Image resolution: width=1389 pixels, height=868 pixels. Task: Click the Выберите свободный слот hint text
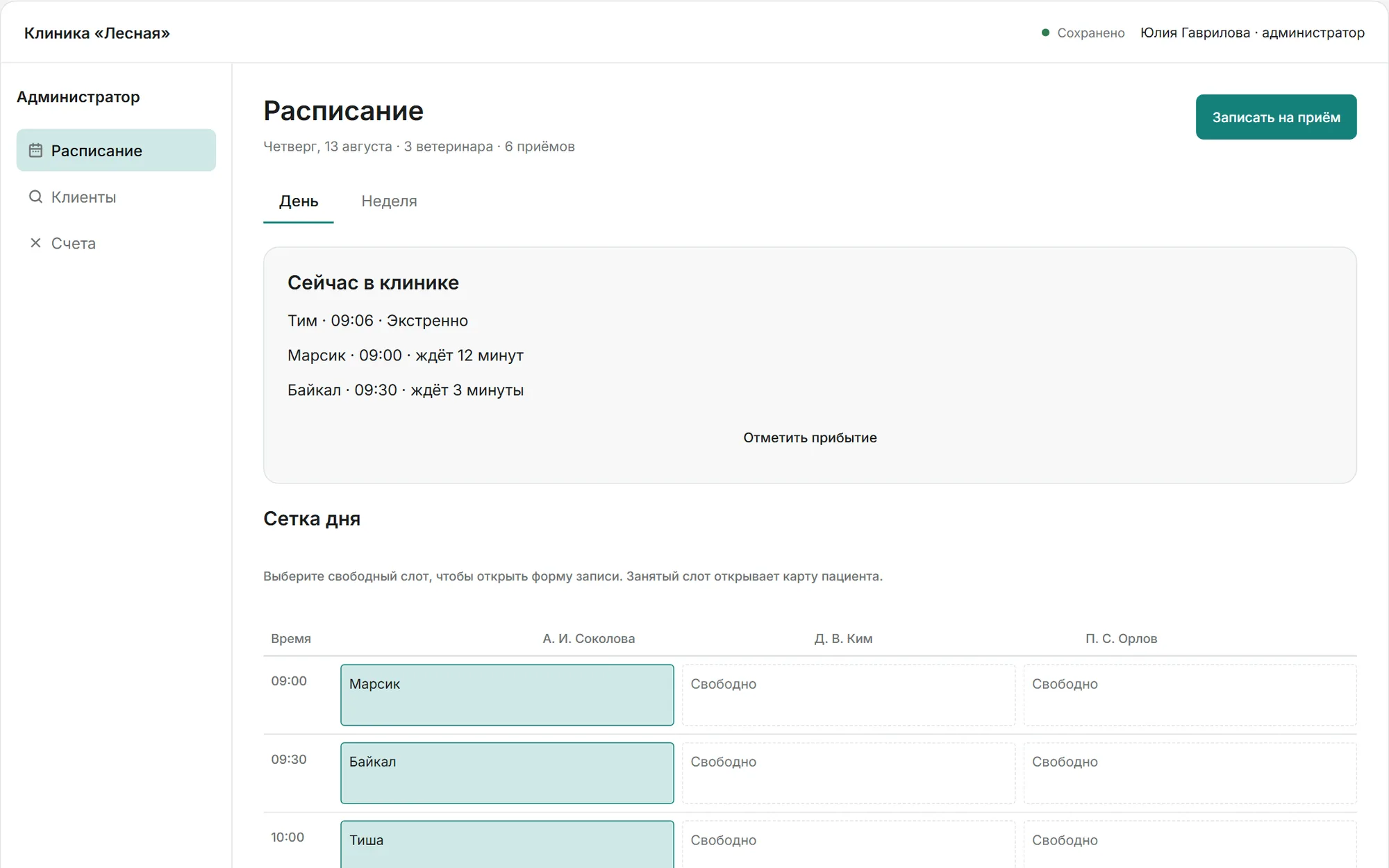(573, 576)
